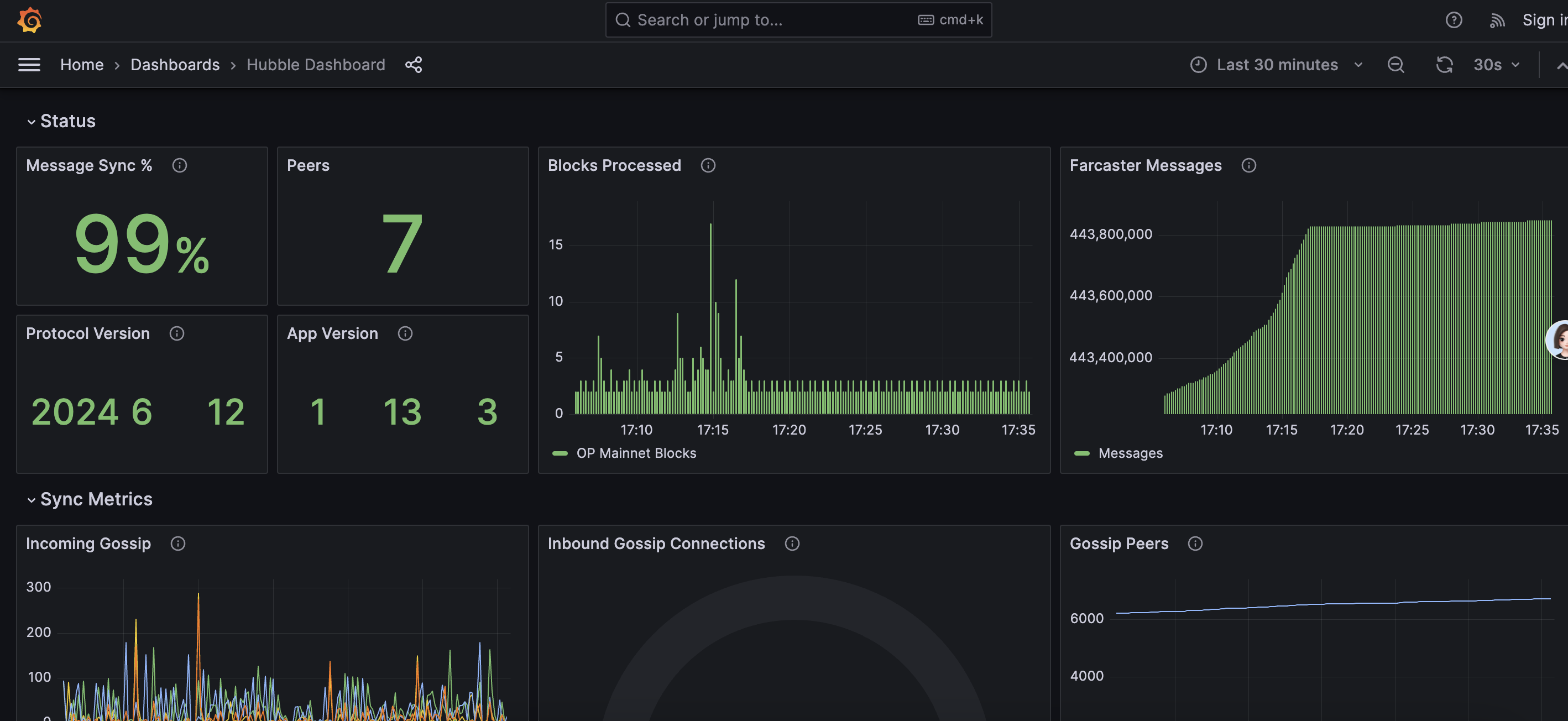1568x721 pixels.
Task: Open the help question mark icon
Action: 1454,20
